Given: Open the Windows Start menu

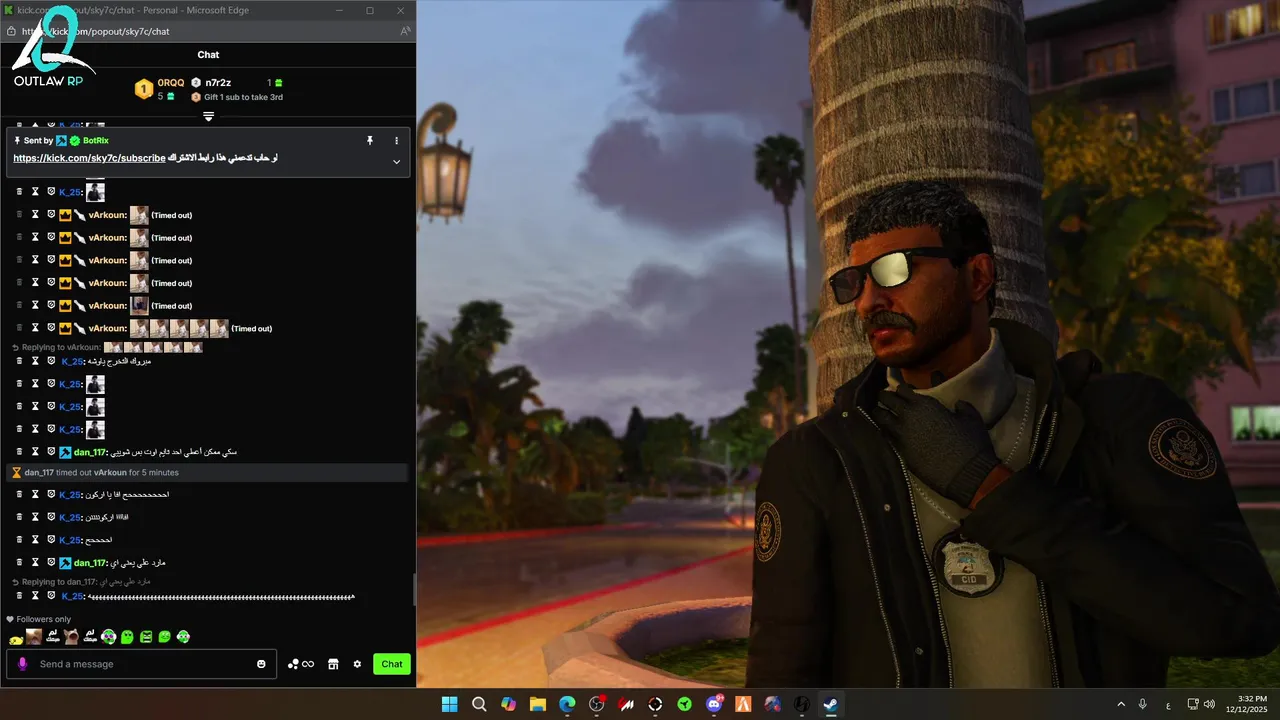Looking at the screenshot, I should click(x=450, y=704).
